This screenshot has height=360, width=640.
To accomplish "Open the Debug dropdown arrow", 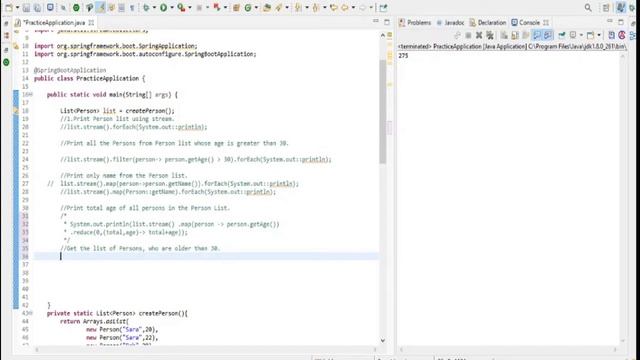I will (x=154, y=7).
